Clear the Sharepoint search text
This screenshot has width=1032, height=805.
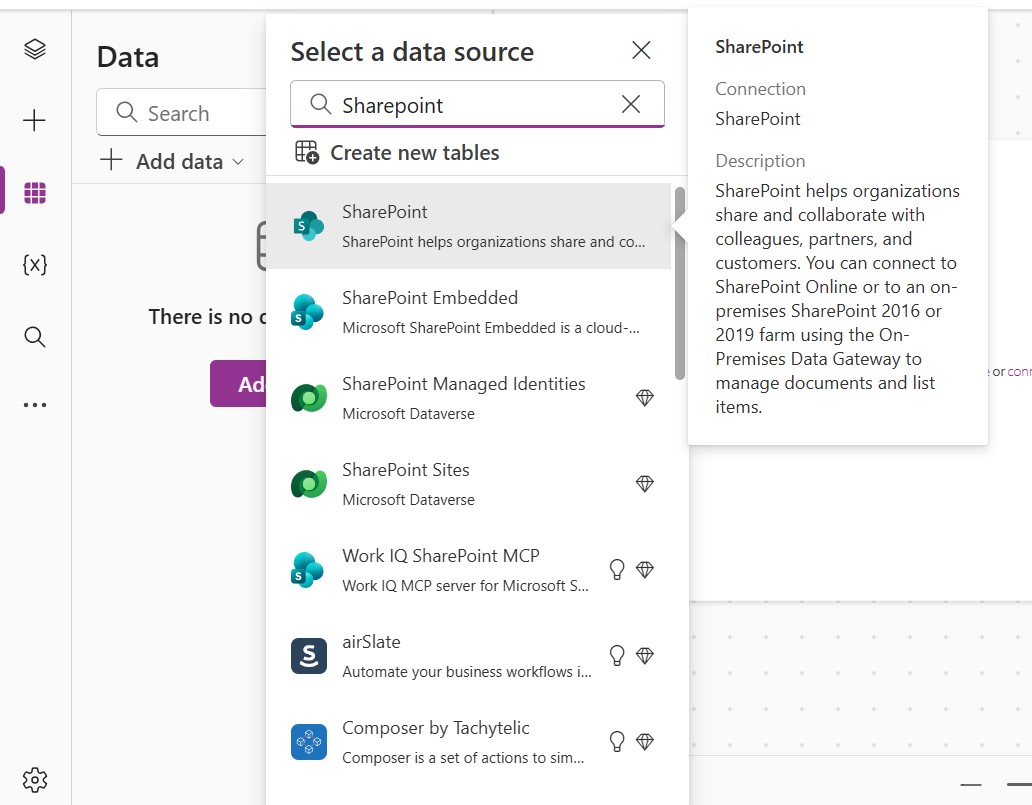tap(630, 104)
